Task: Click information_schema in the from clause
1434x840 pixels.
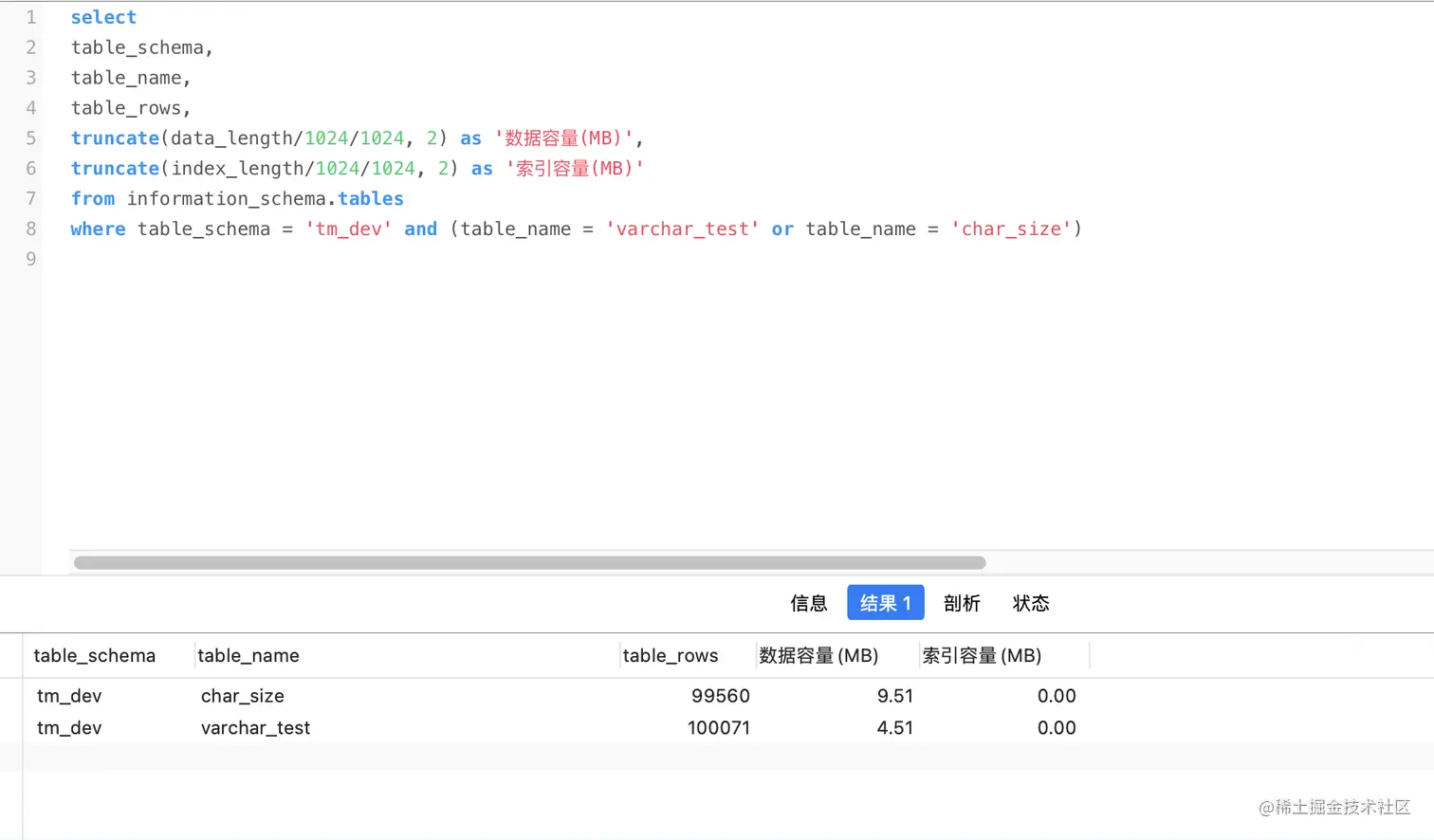Action: (227, 199)
